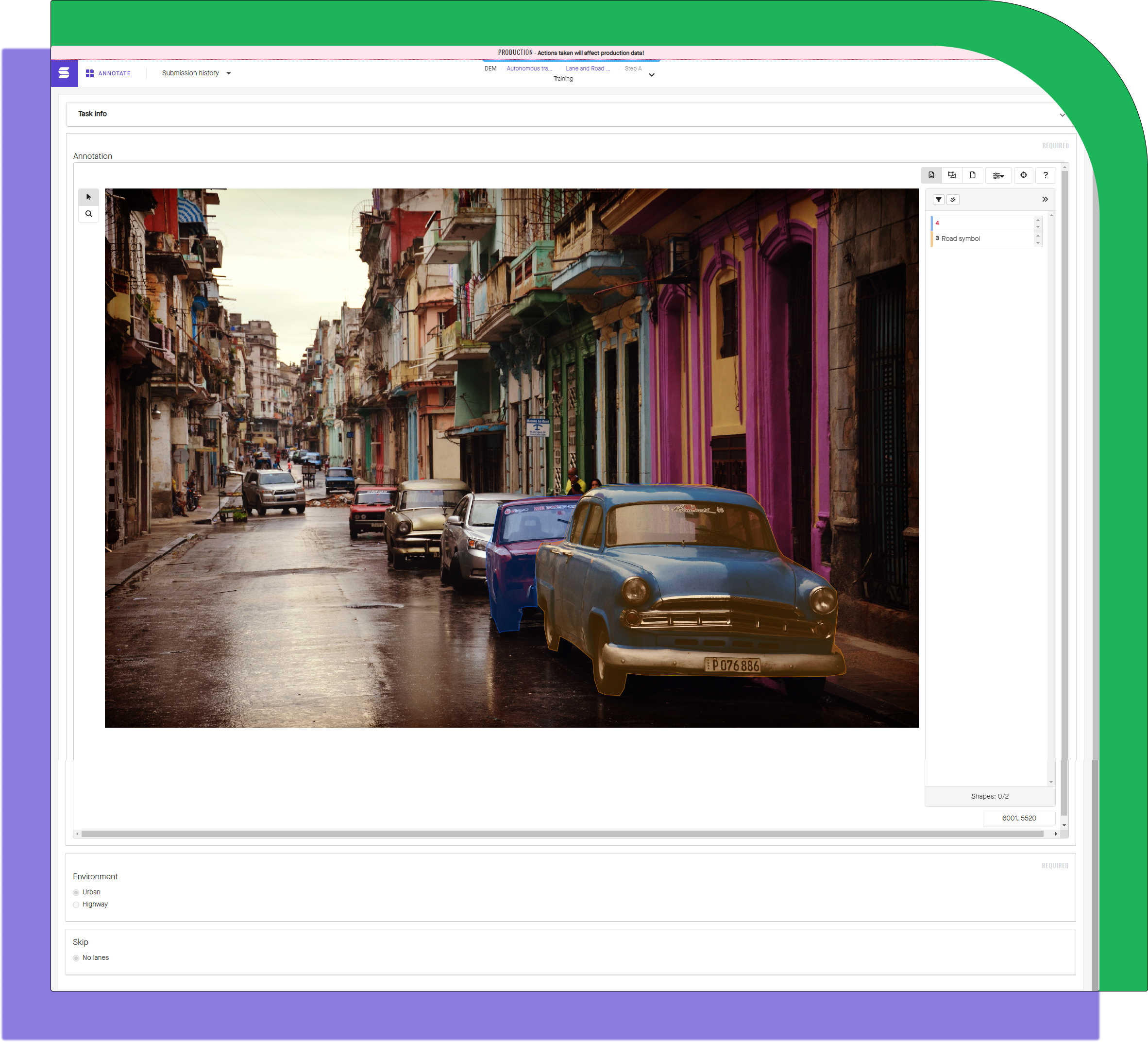
Task: Click the double-check select all icon
Action: (x=953, y=200)
